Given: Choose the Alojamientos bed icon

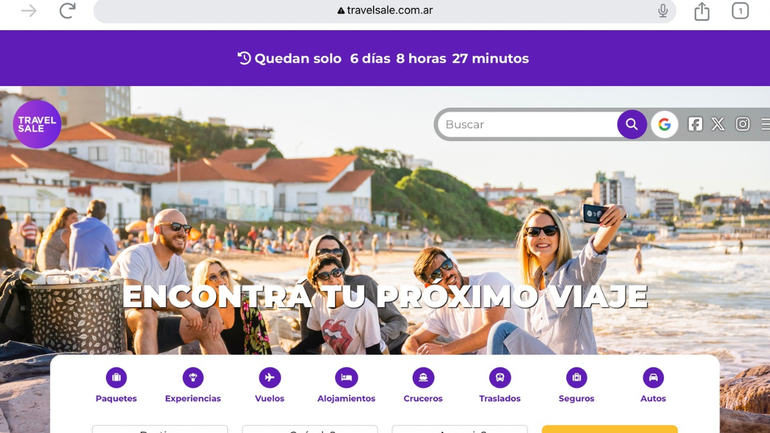Looking at the screenshot, I should pos(346,378).
